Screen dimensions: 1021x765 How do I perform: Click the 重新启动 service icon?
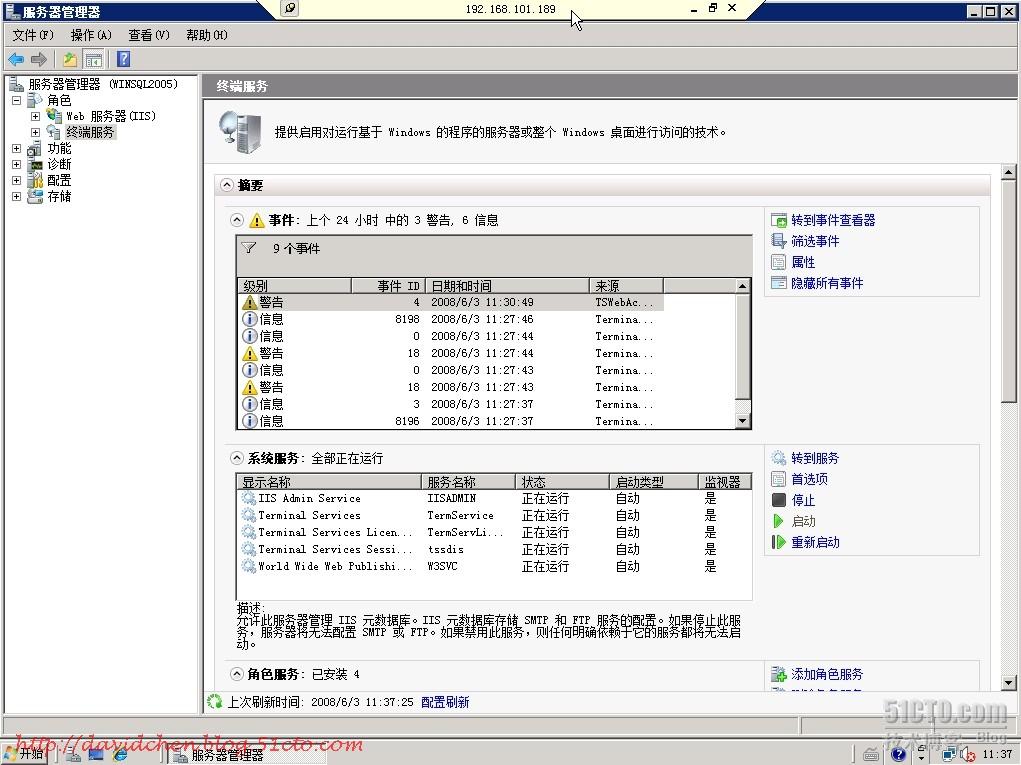(779, 542)
